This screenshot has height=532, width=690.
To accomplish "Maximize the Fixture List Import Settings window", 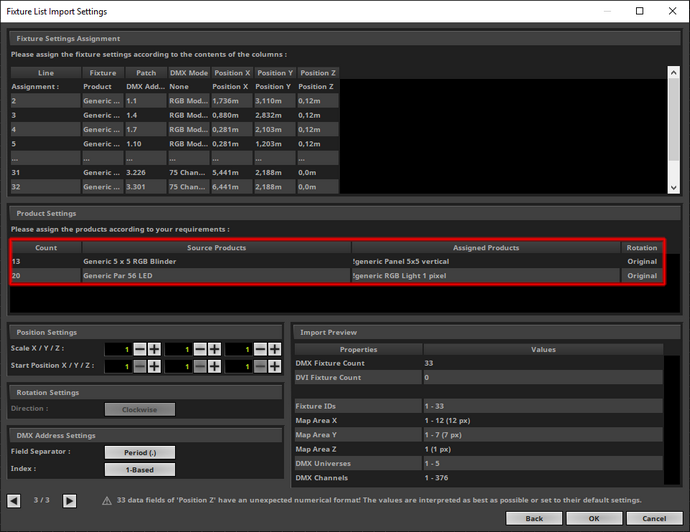I will point(640,11).
